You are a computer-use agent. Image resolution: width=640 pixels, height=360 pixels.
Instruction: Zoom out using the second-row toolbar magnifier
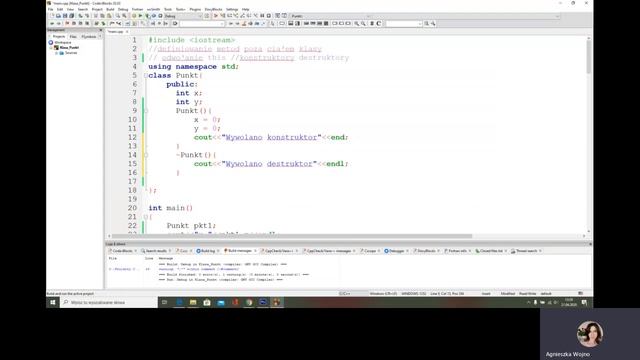pos(363,24)
